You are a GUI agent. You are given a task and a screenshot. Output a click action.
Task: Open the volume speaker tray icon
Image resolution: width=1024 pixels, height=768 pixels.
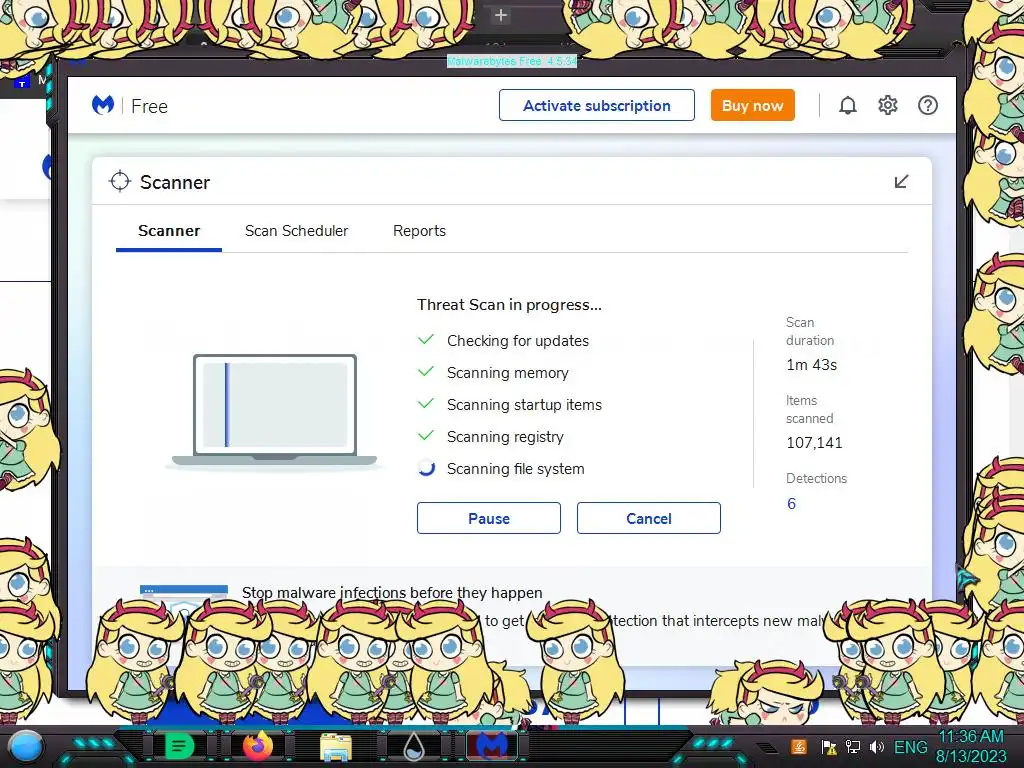click(x=877, y=746)
